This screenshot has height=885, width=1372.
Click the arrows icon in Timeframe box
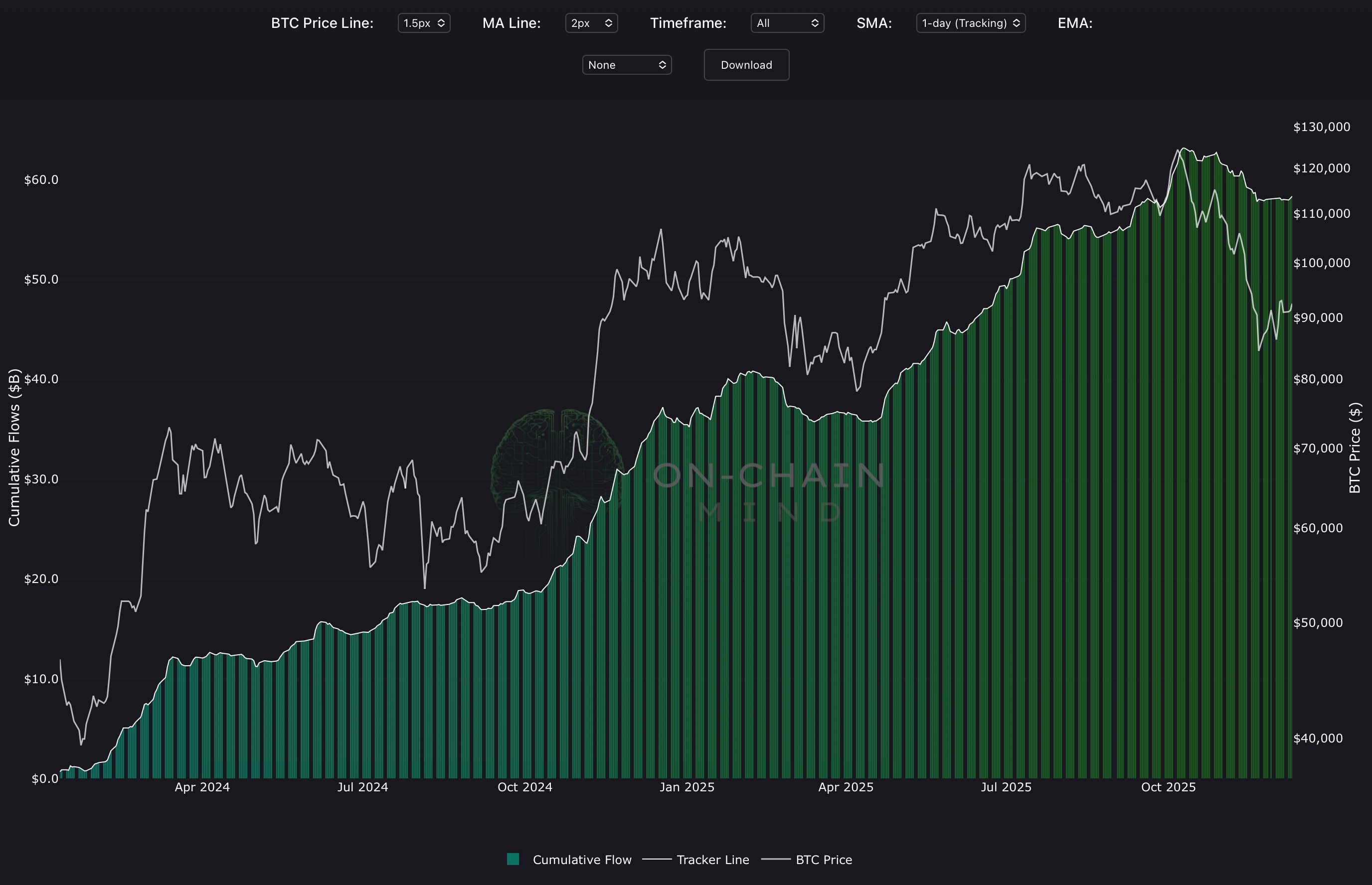[x=815, y=23]
